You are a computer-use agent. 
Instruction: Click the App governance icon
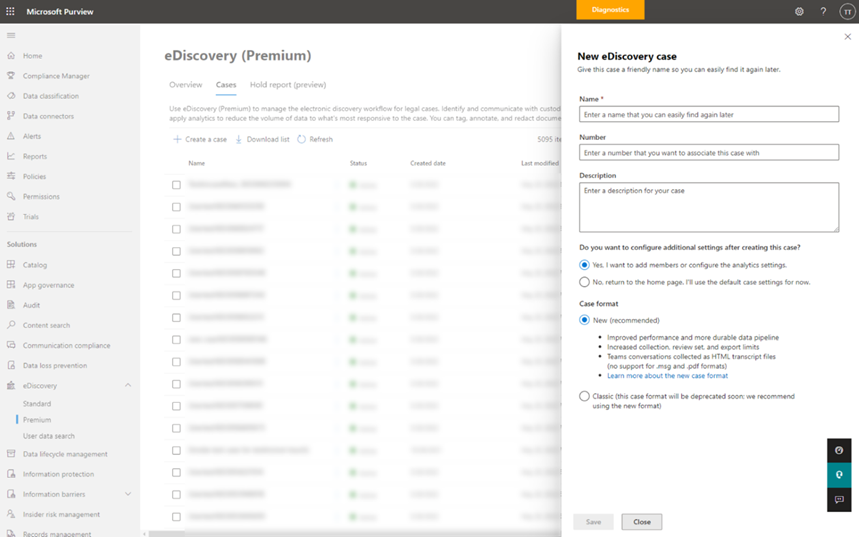coord(11,285)
